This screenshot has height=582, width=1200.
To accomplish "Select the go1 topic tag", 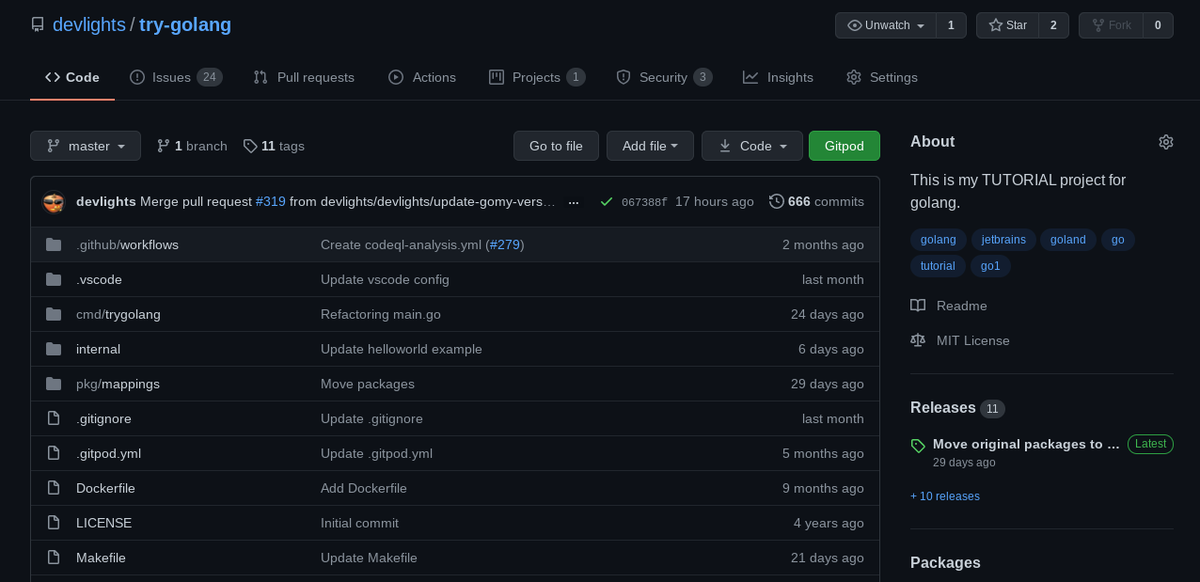I will click(990, 266).
